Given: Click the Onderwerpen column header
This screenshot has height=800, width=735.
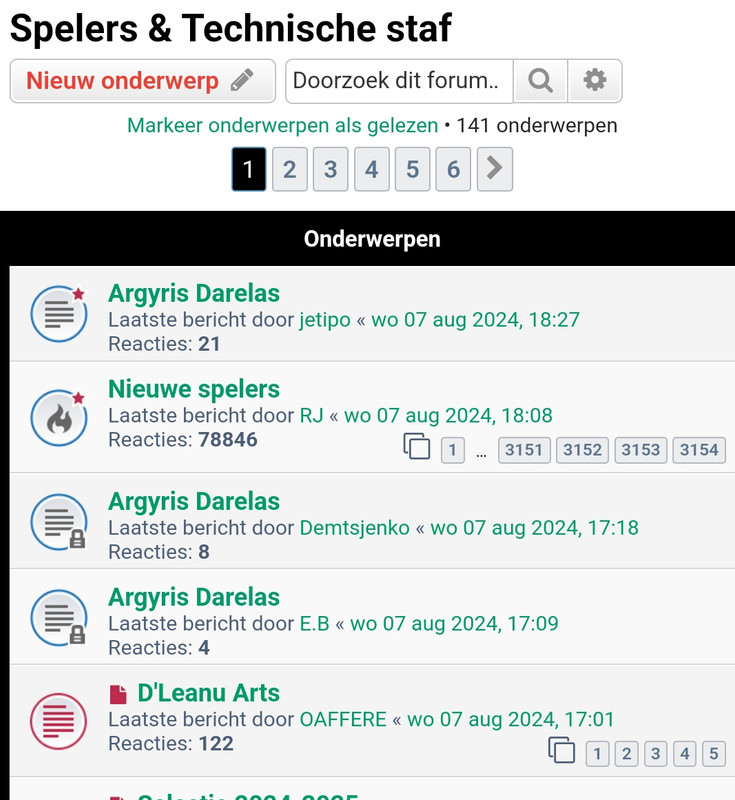Looking at the screenshot, I should click(x=372, y=239).
